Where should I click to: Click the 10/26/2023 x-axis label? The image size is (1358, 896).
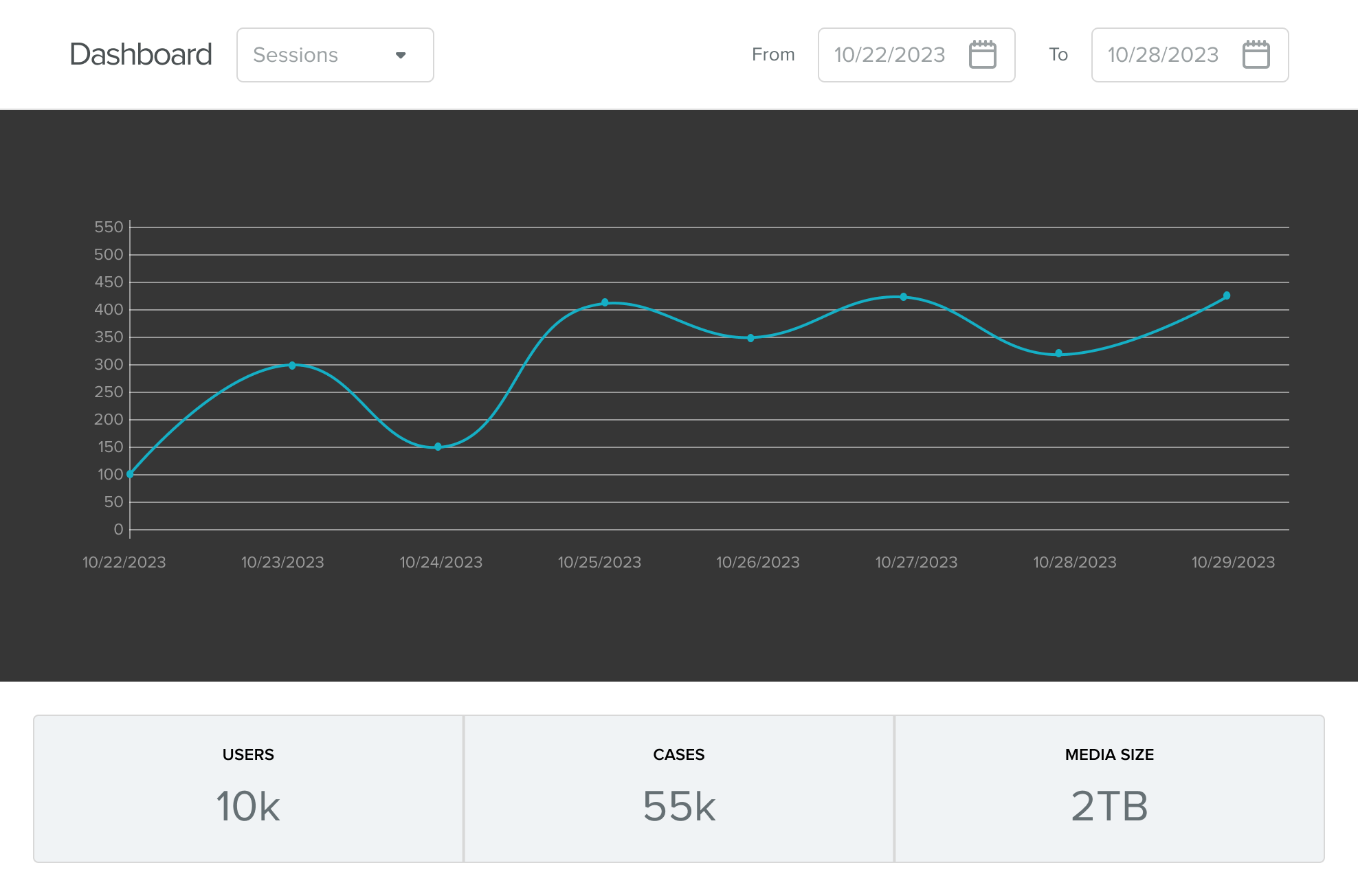click(x=758, y=562)
